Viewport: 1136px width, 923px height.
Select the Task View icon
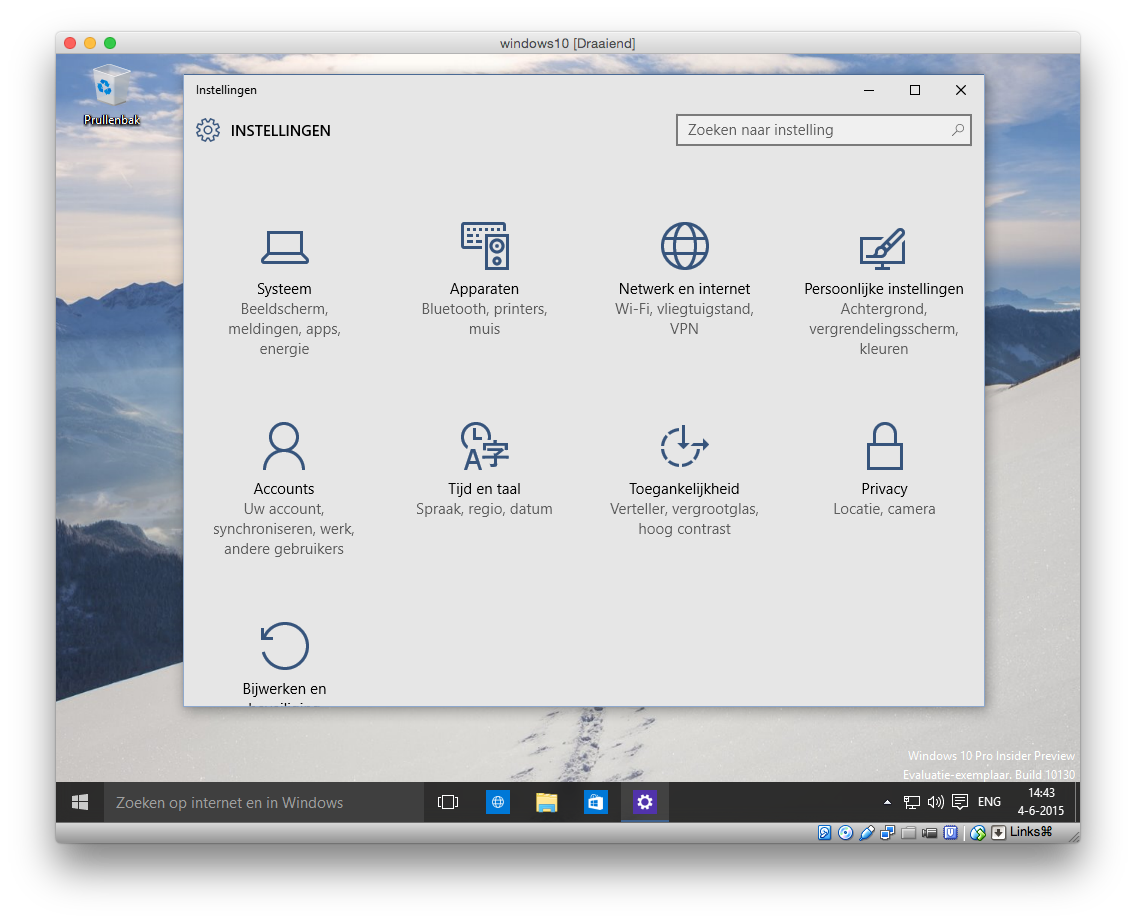pos(447,802)
